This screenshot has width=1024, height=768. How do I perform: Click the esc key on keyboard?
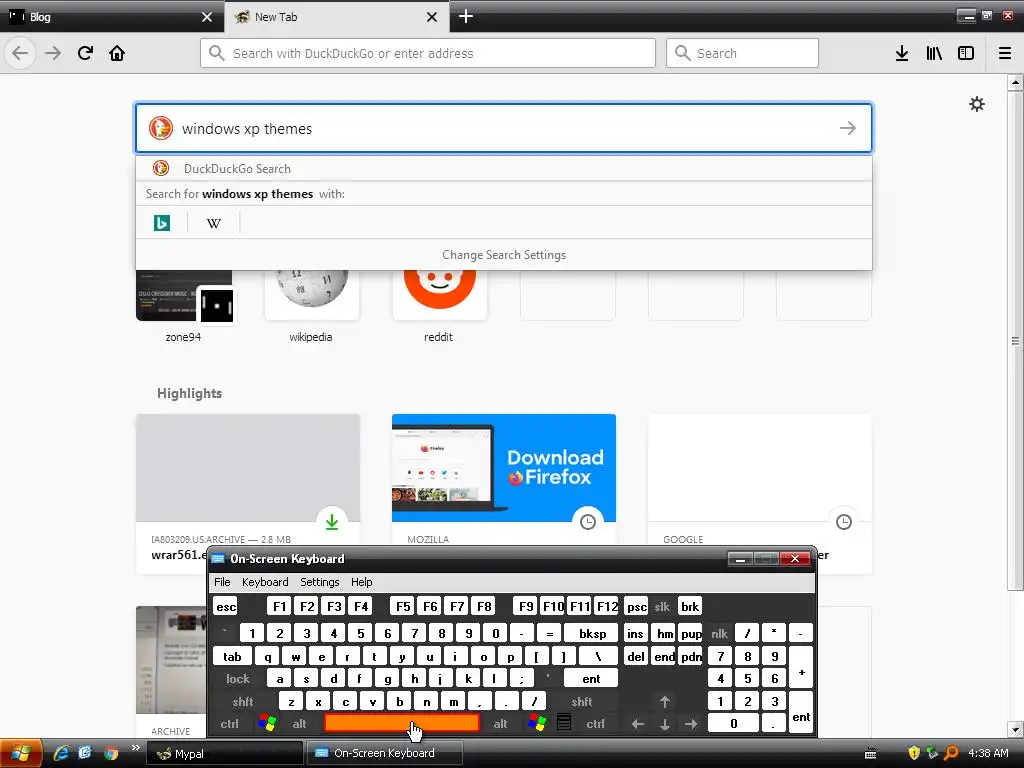coord(225,606)
